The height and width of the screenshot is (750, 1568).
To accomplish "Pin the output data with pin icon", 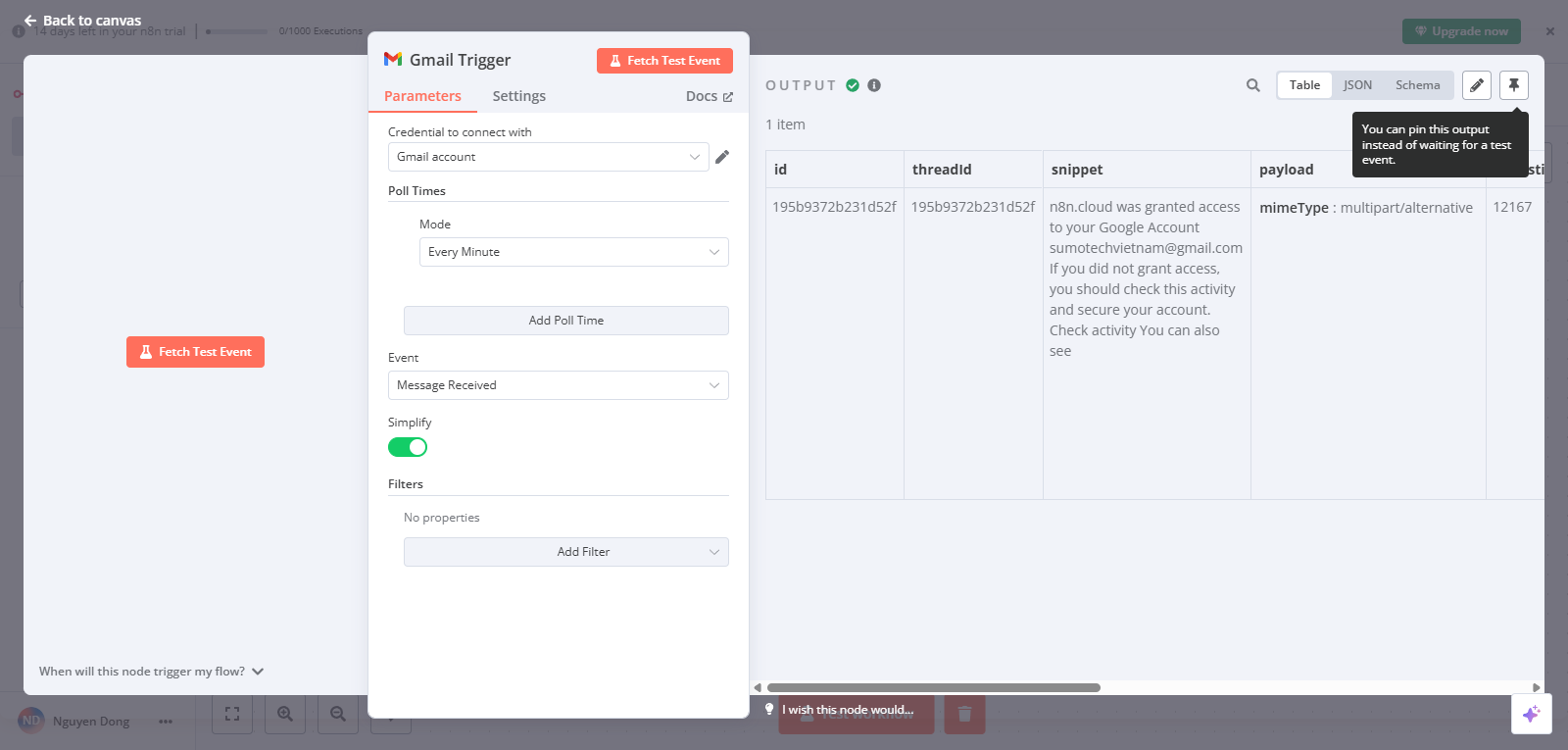I will pyautogui.click(x=1513, y=85).
